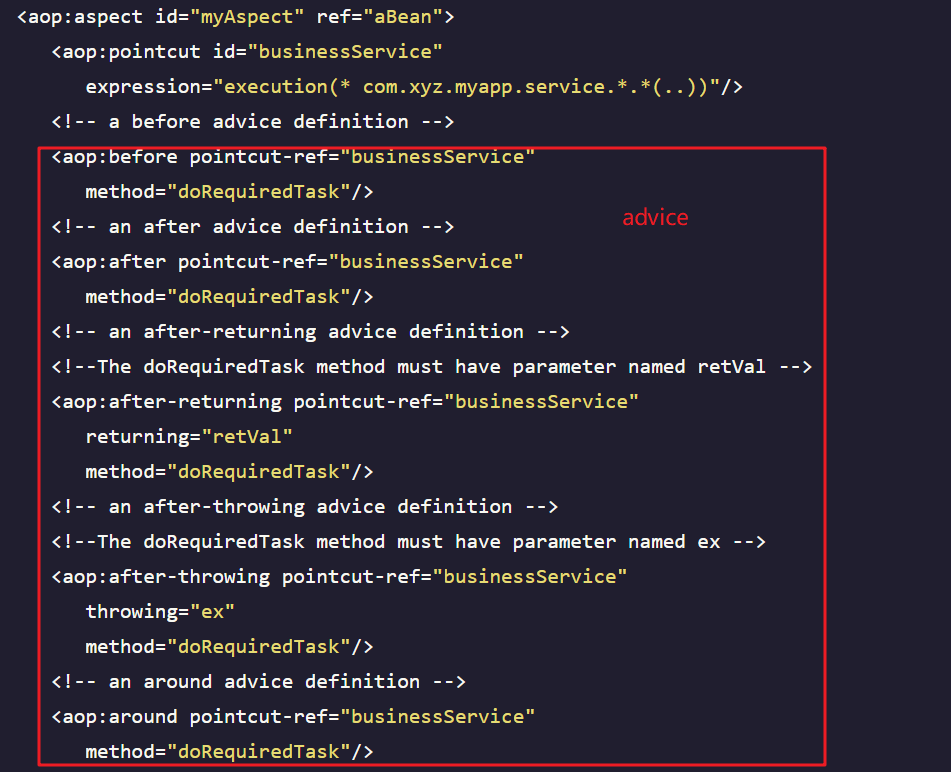This screenshot has width=951, height=772.
Task: Click the 'a before advice definition' comment
Action: tap(253, 122)
